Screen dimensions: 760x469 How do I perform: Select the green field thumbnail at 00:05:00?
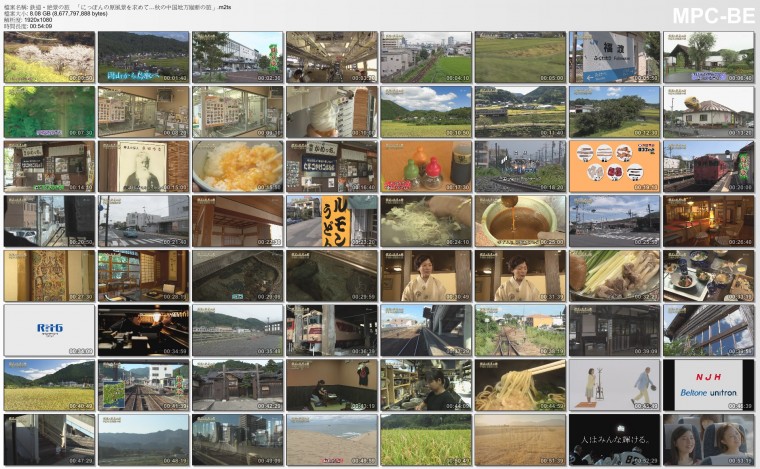520,57
